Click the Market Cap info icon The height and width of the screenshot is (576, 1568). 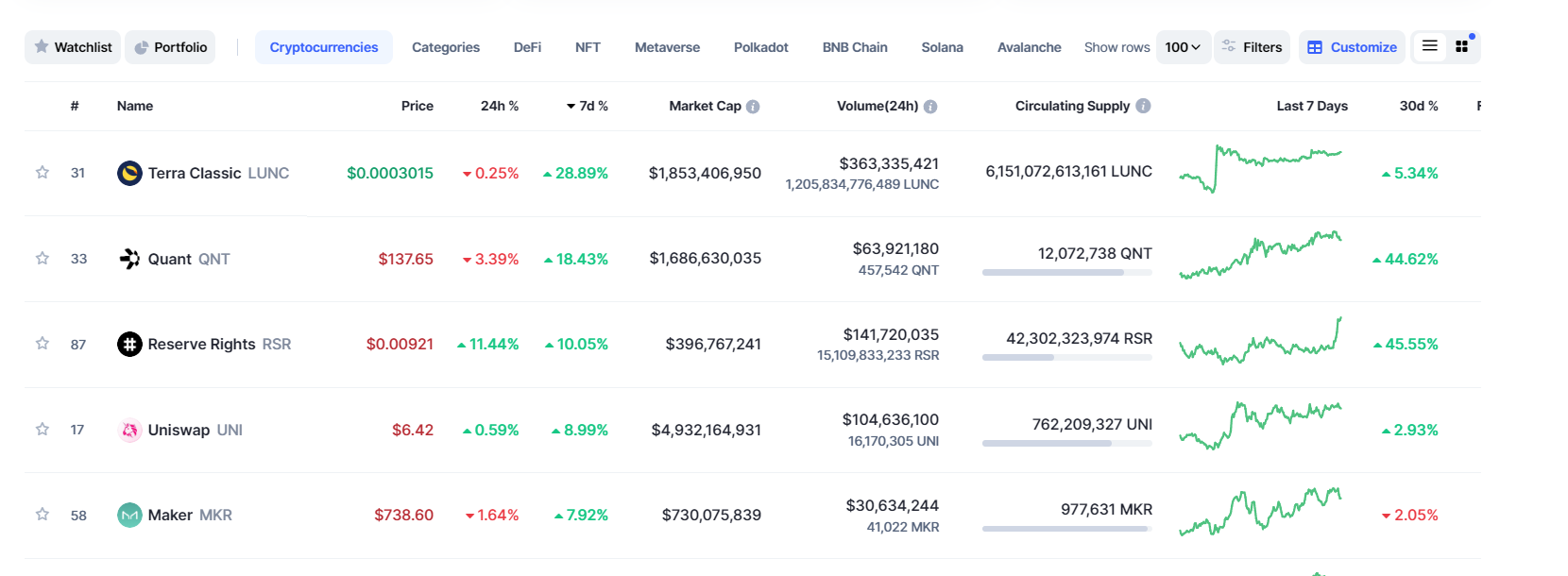pyautogui.click(x=753, y=107)
